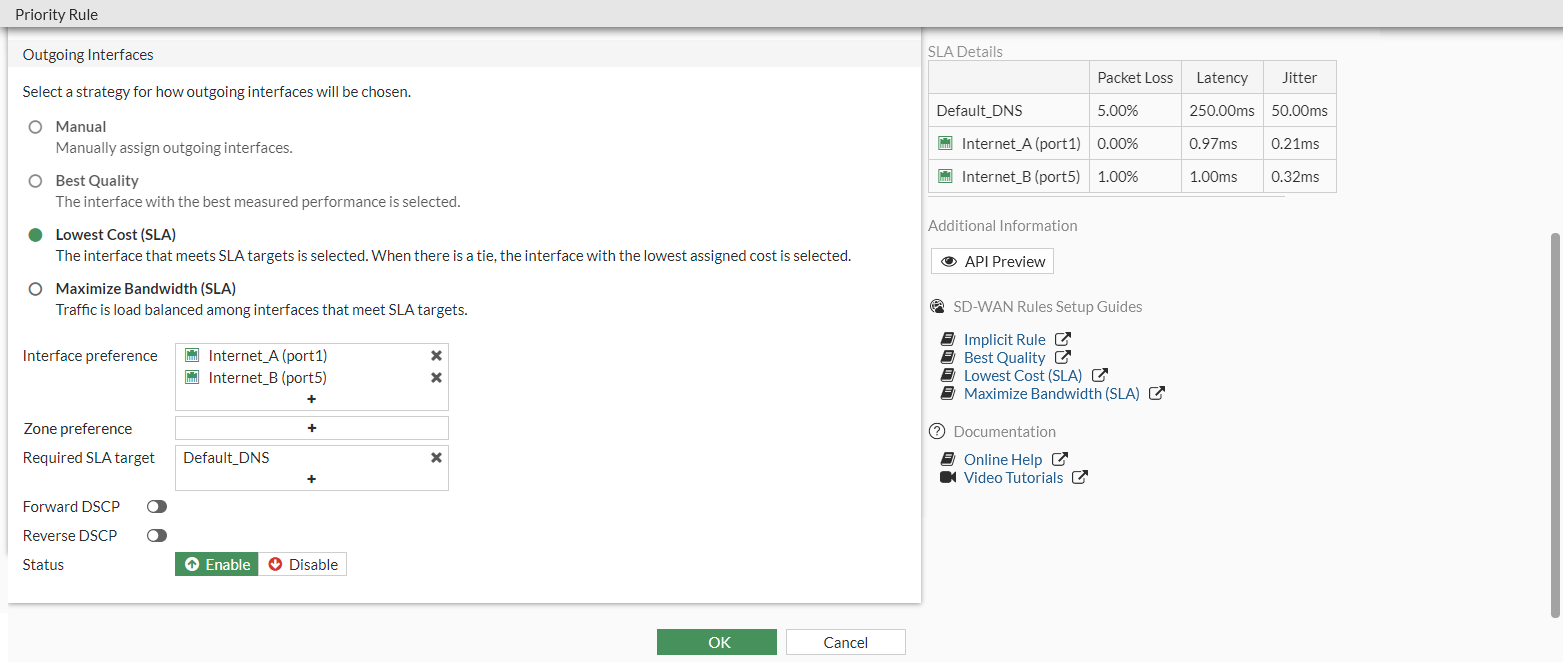Click the Internet_A (port1) interface icon in Interface preference
1563x662 pixels.
pyautogui.click(x=192, y=356)
